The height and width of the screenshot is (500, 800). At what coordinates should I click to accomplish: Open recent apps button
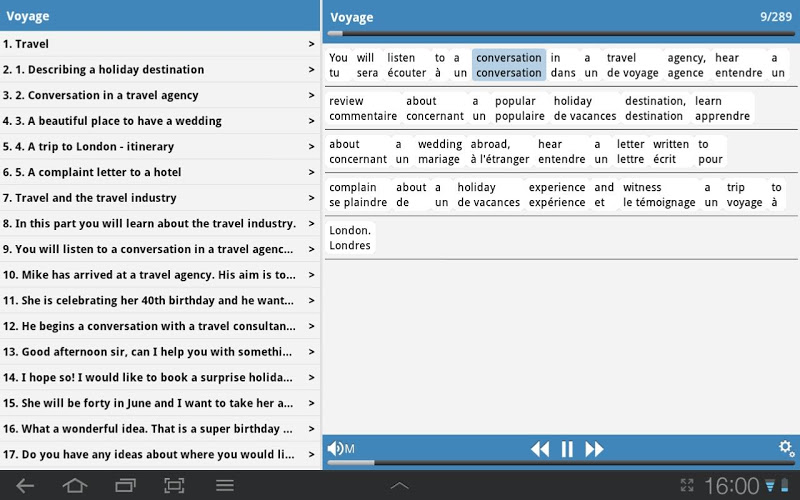(125, 486)
